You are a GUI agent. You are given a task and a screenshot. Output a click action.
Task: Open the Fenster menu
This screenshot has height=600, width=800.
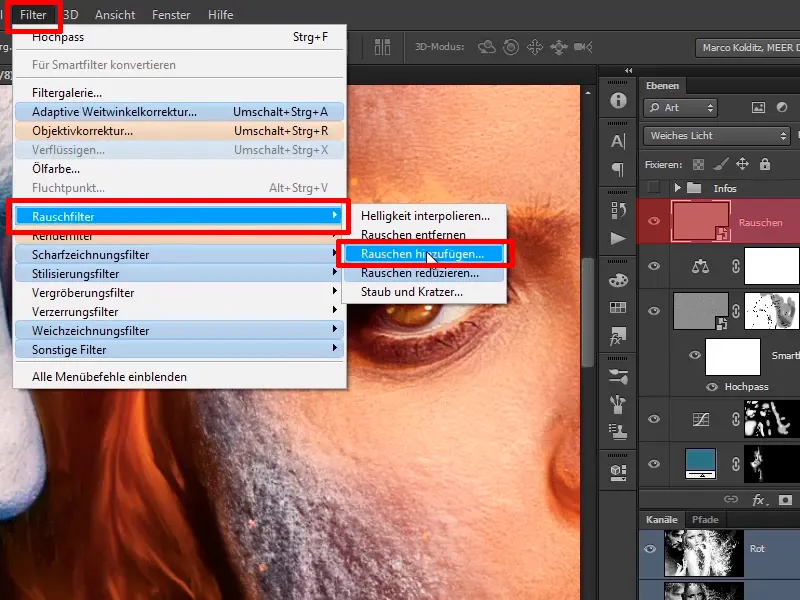point(171,15)
